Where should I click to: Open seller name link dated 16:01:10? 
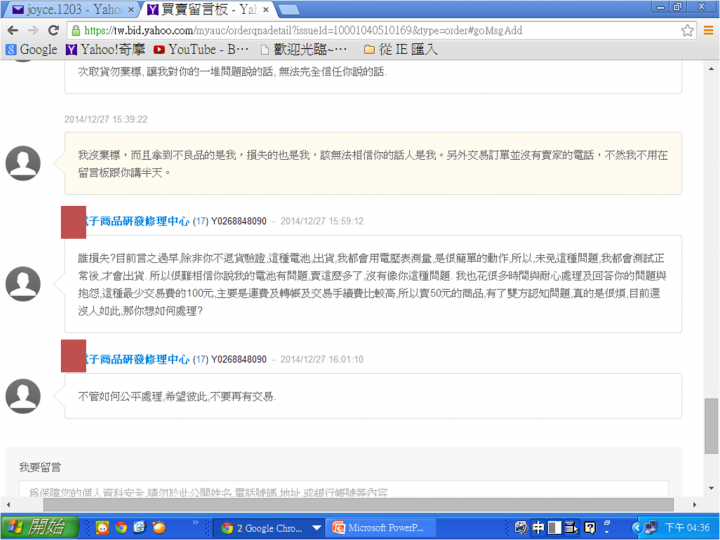tap(137, 360)
